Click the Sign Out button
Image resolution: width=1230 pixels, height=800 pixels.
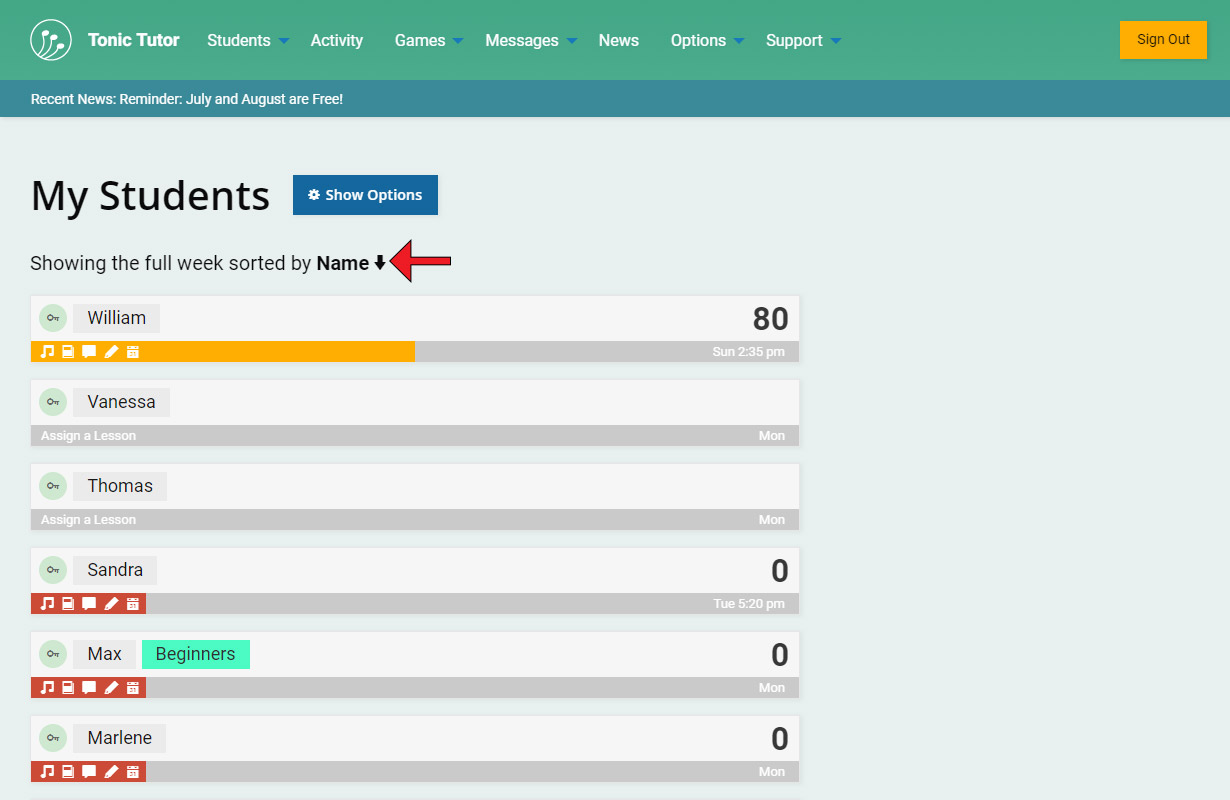(x=1163, y=40)
